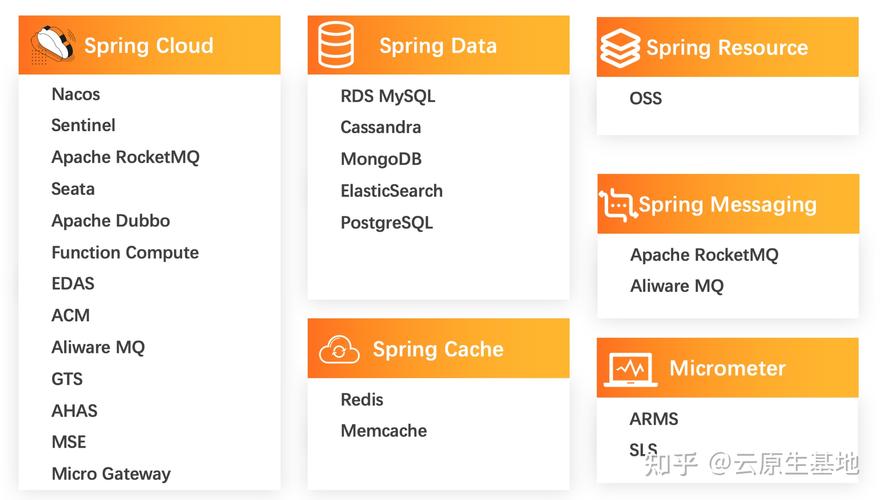Image resolution: width=882 pixels, height=500 pixels.
Task: Click OSS under Spring Resource
Action: click(646, 98)
